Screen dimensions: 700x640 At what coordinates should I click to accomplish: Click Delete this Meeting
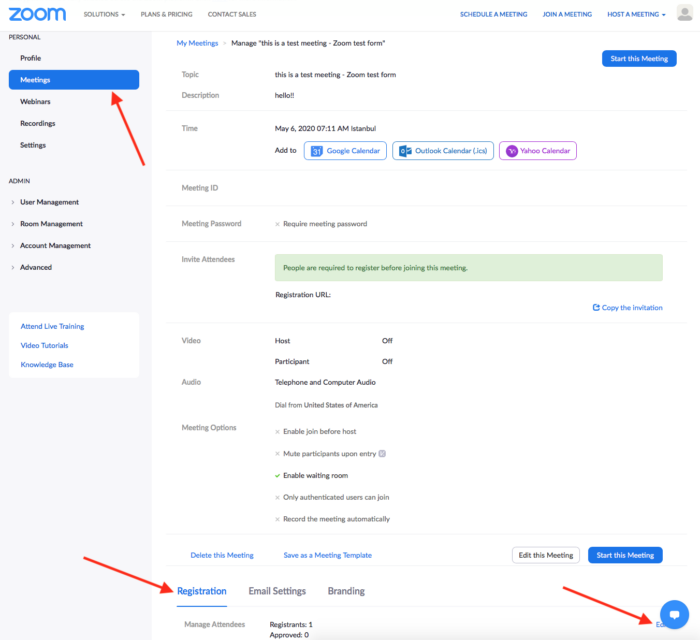coord(222,555)
